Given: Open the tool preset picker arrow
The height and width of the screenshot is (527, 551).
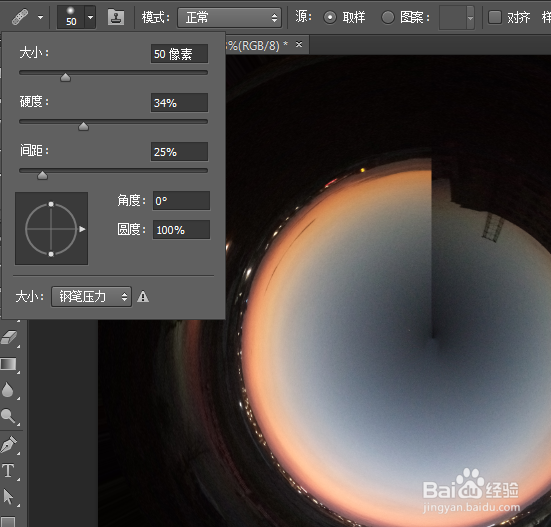Looking at the screenshot, I should (x=41, y=17).
